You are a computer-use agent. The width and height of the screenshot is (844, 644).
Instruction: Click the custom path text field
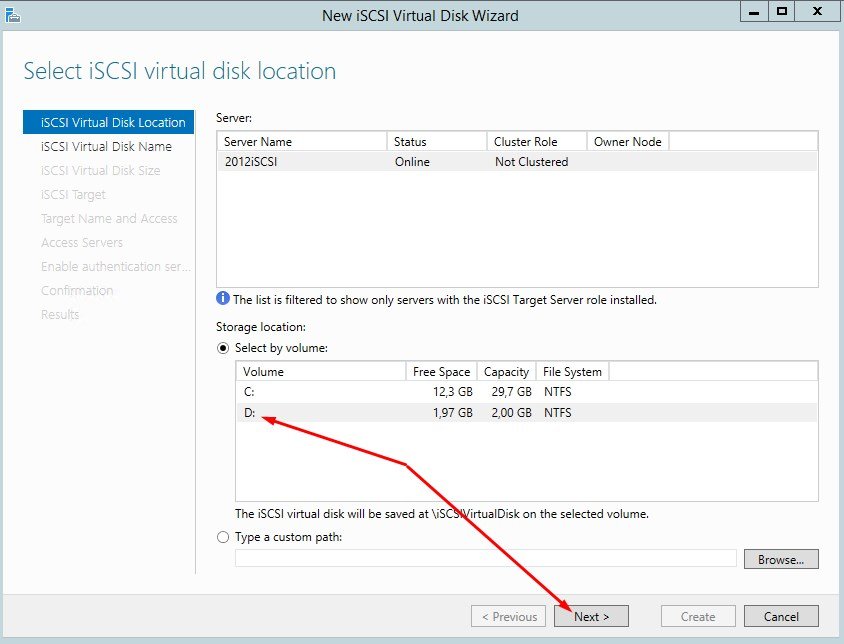point(485,558)
